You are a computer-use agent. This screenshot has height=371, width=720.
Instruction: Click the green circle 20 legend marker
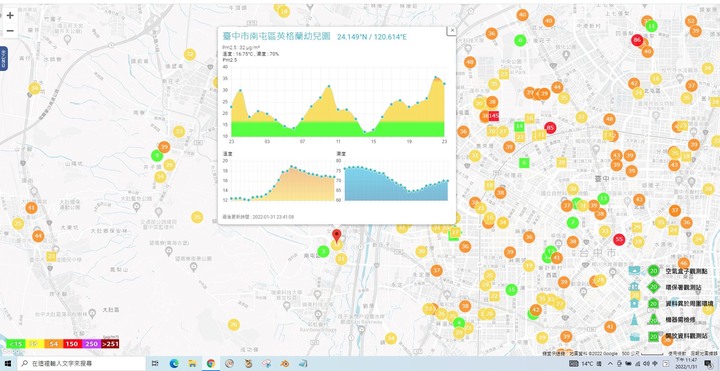coord(653,271)
